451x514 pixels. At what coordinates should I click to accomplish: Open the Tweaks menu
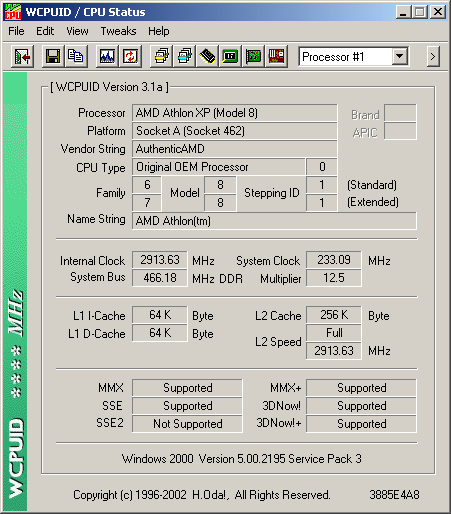coord(118,31)
